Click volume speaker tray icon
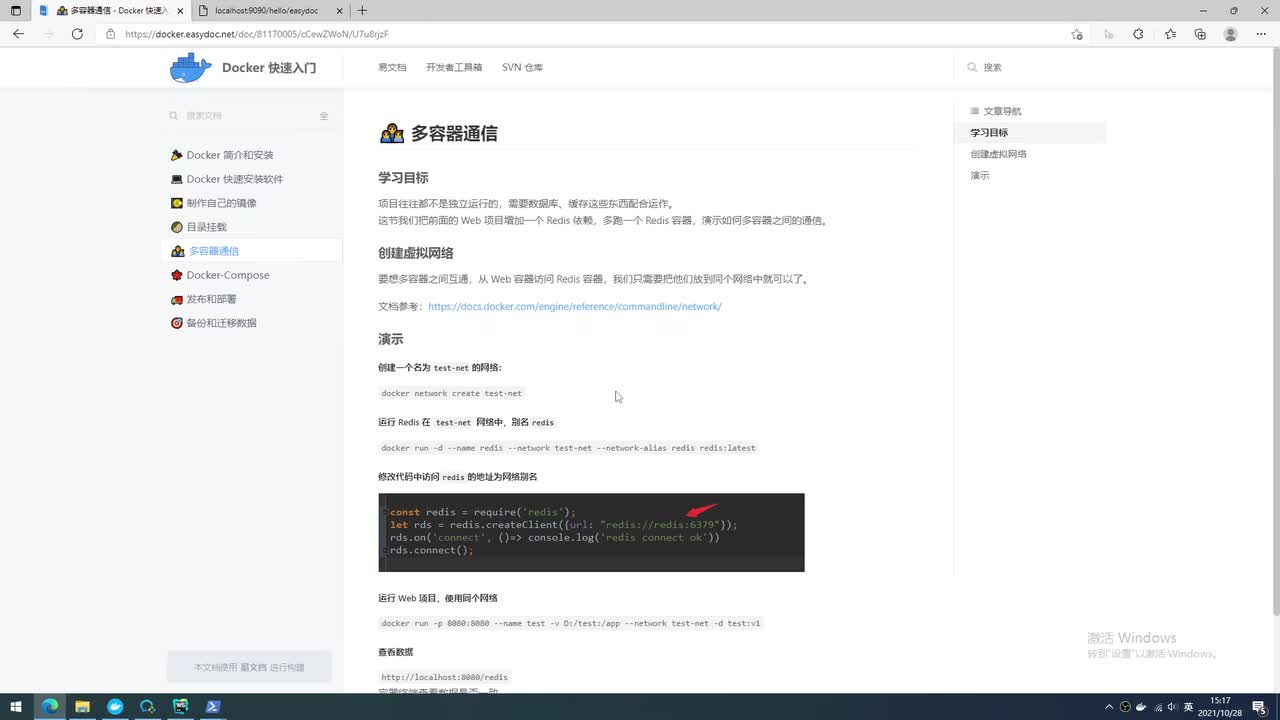Image resolution: width=1280 pixels, height=720 pixels. pos(1172,706)
